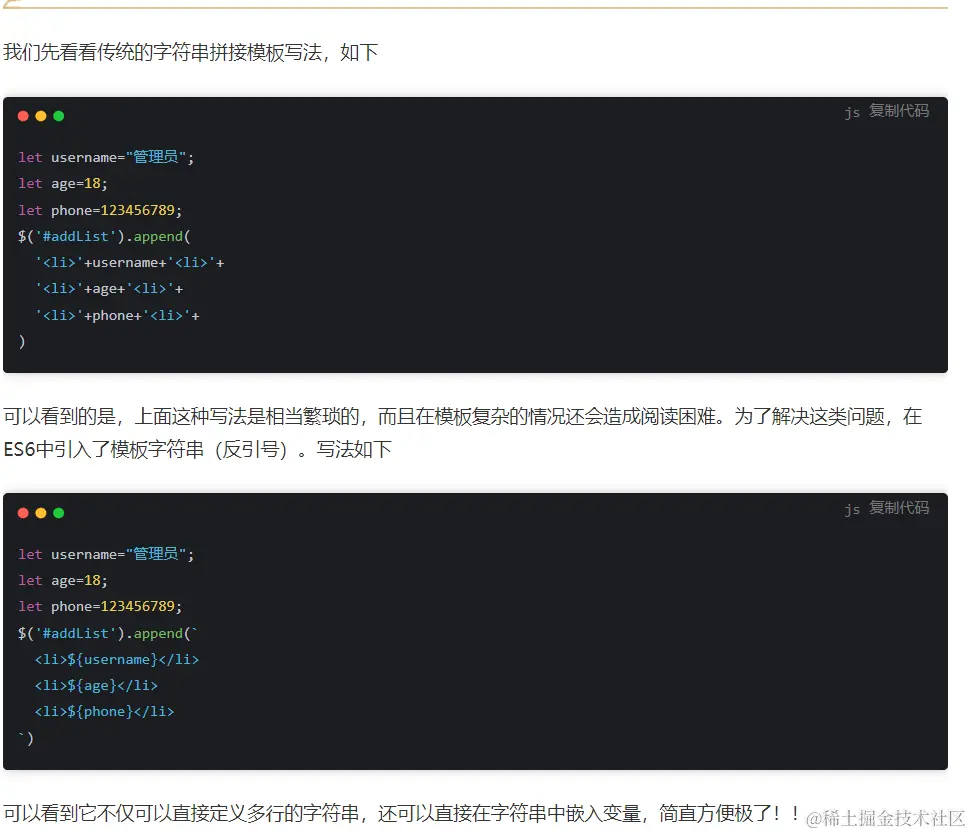Screen dimensions: 972x835
Task: Click the green dot in second code block
Action: [59, 513]
